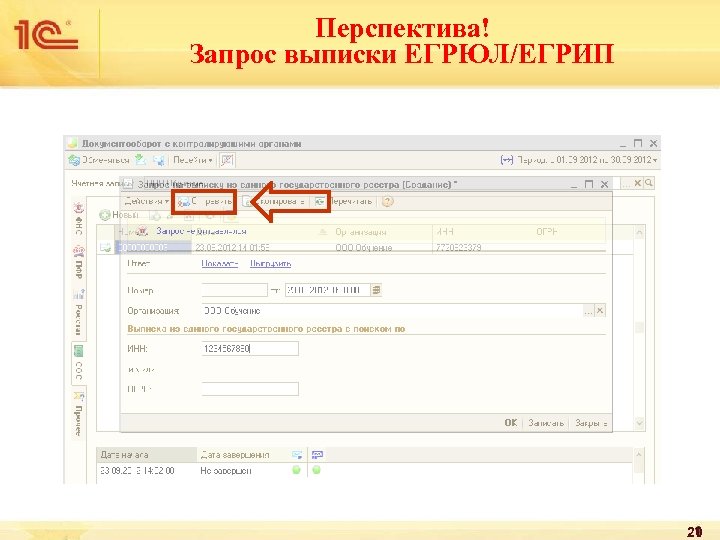
Task: Click the ОГРН column header in the list
Action: click(x=546, y=232)
